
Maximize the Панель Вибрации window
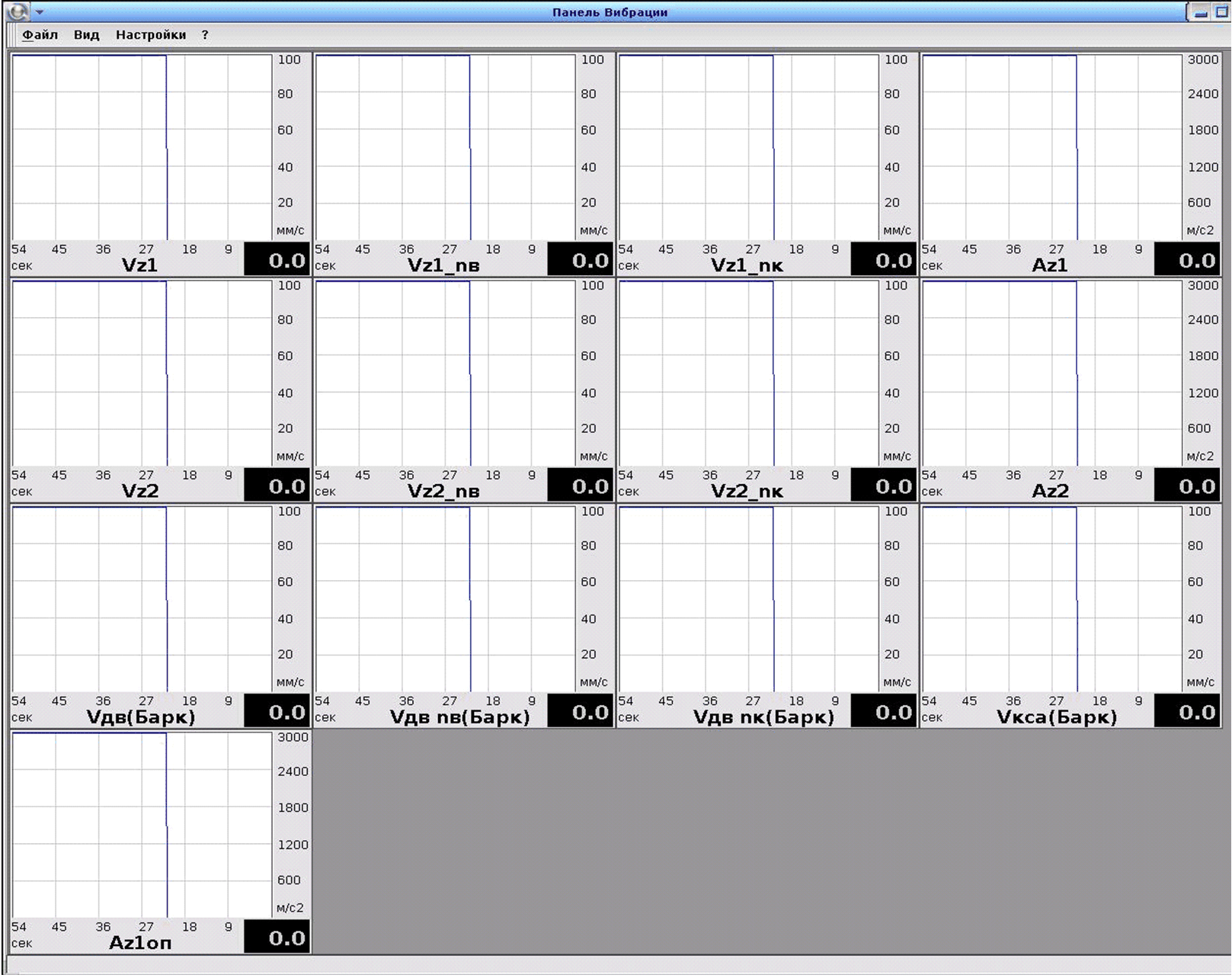tap(1221, 13)
